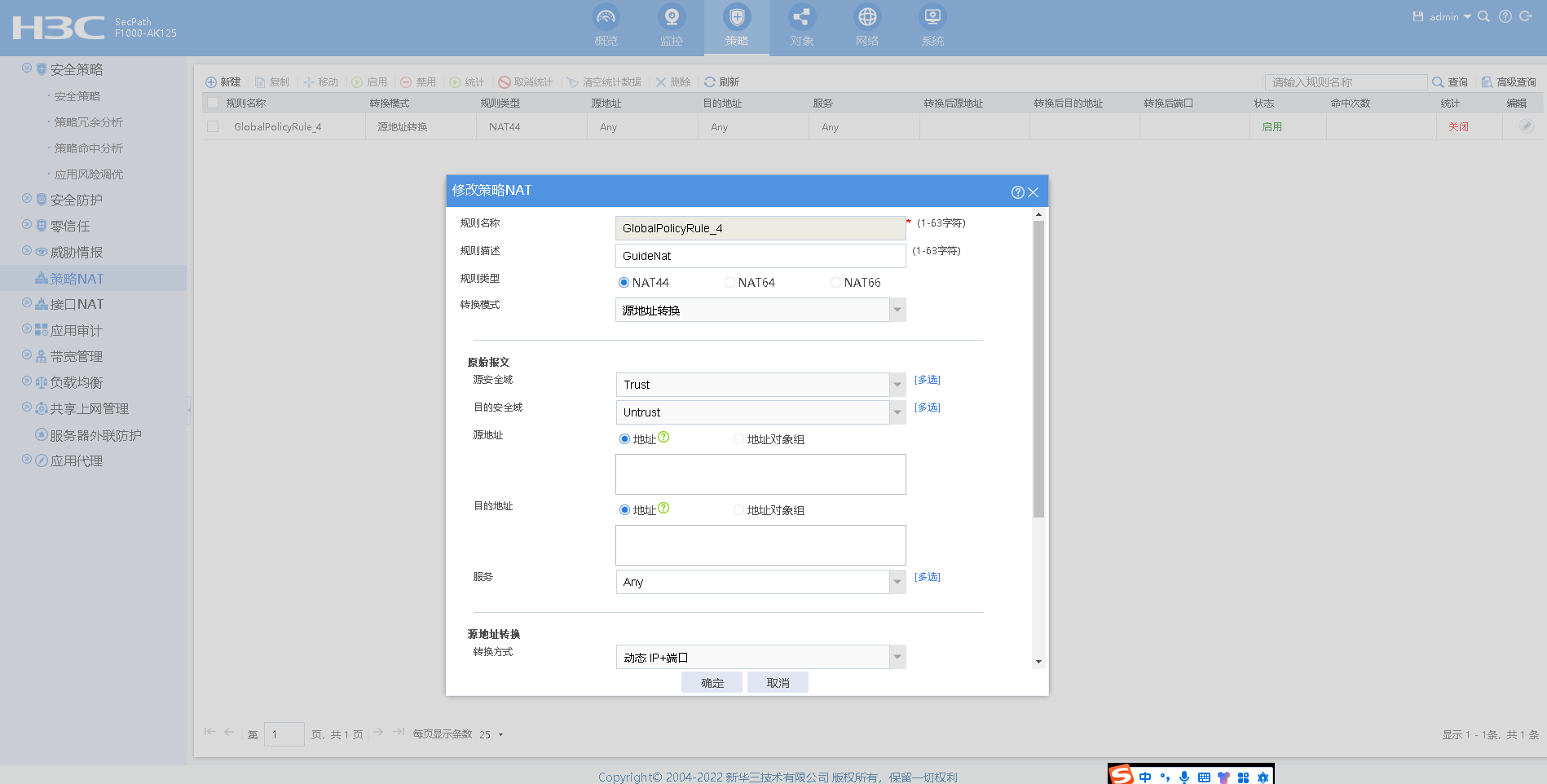Image resolution: width=1547 pixels, height=784 pixels.
Task: Tick the checkbox for the GlobalPolicyRule_4 row
Action: (213, 126)
